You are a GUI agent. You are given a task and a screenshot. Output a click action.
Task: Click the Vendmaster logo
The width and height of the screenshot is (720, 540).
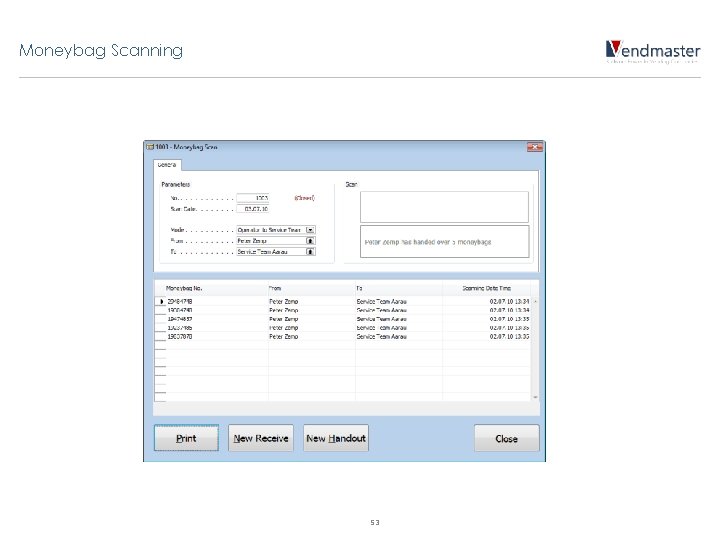pos(652,51)
